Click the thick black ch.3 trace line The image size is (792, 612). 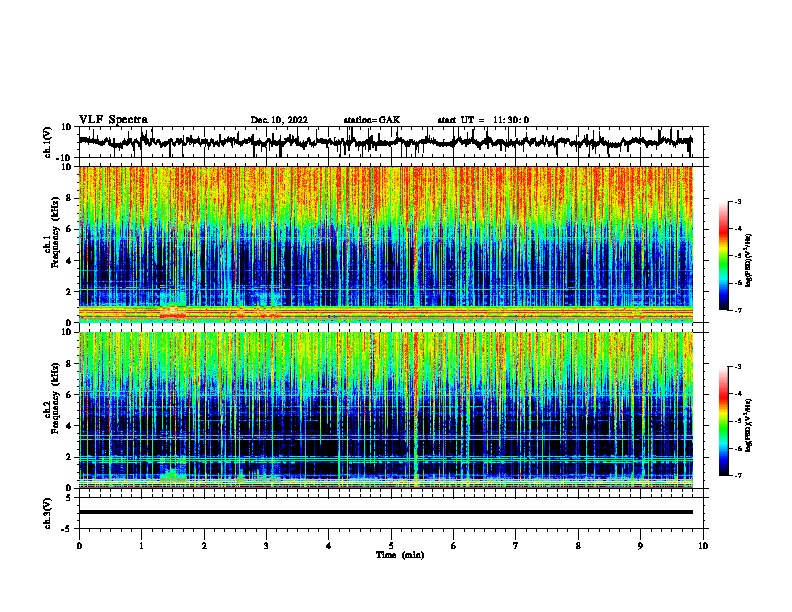(x=386, y=512)
